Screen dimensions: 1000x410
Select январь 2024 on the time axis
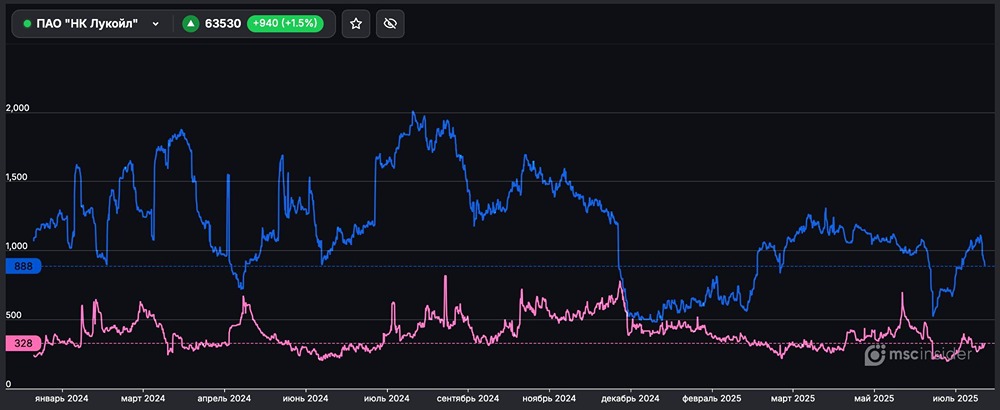(62, 398)
